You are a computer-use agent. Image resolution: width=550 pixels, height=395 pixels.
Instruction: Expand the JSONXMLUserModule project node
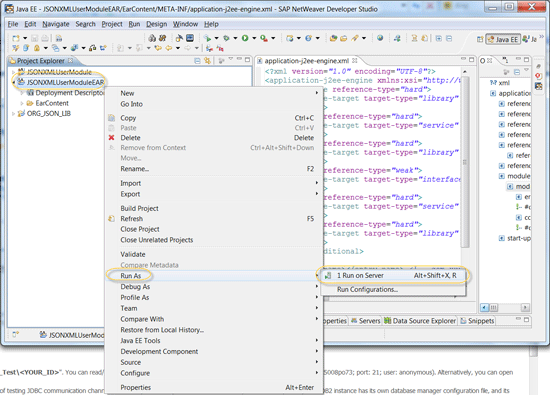tap(13, 72)
